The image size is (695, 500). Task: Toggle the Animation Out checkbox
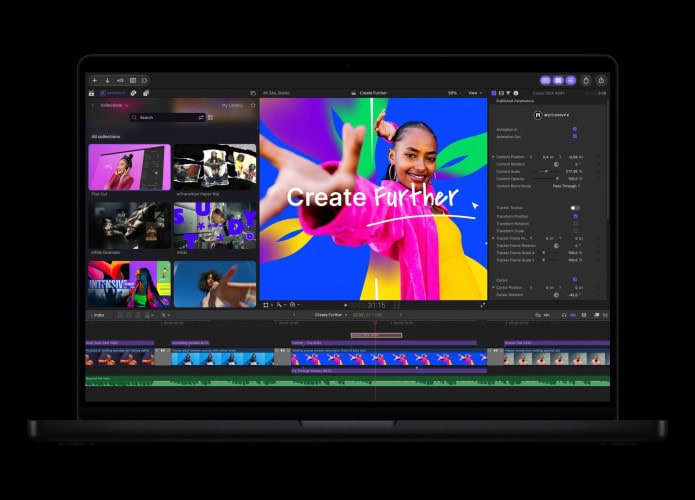(575, 136)
